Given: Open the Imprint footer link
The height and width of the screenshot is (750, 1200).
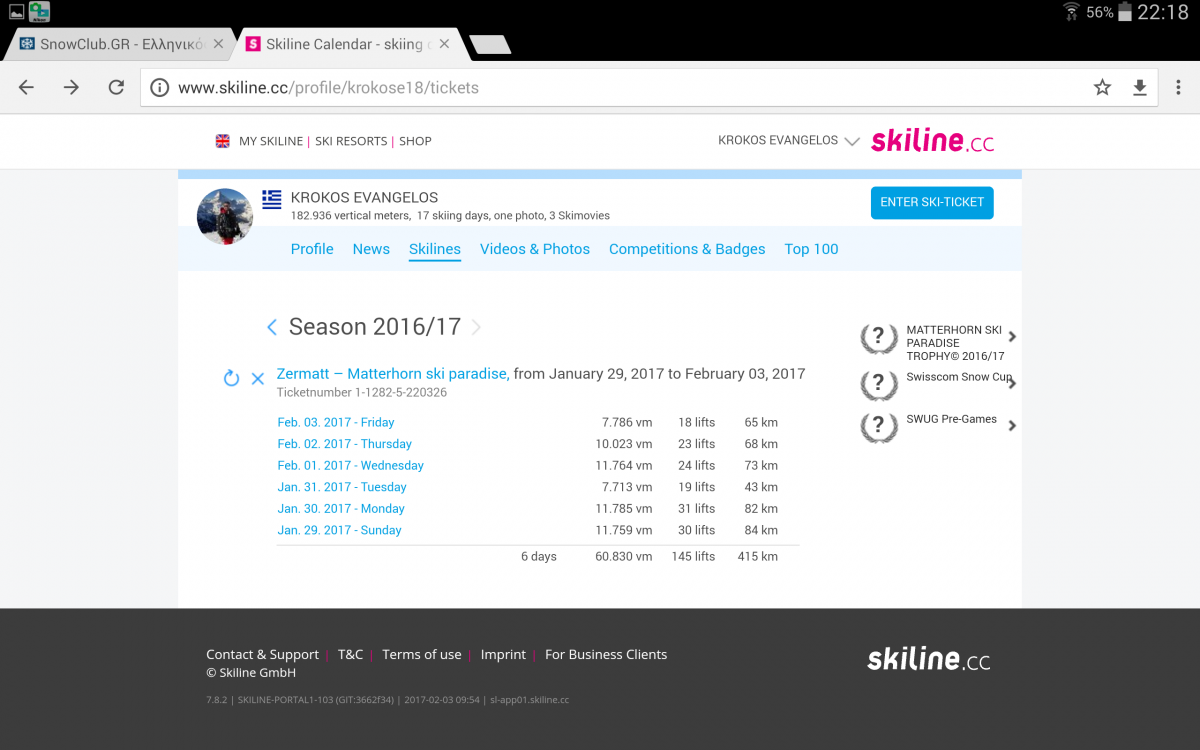Looking at the screenshot, I should pyautogui.click(x=503, y=655).
